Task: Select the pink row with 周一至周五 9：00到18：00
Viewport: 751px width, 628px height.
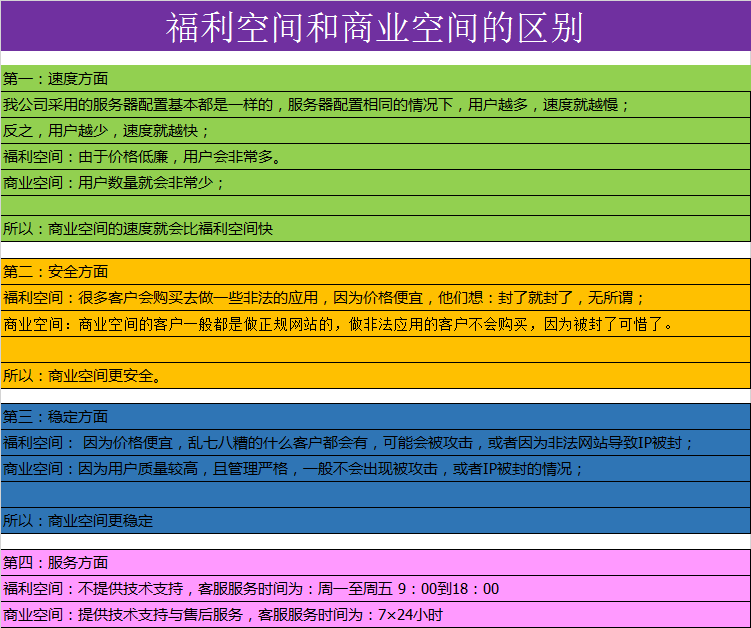Action: (x=250, y=589)
